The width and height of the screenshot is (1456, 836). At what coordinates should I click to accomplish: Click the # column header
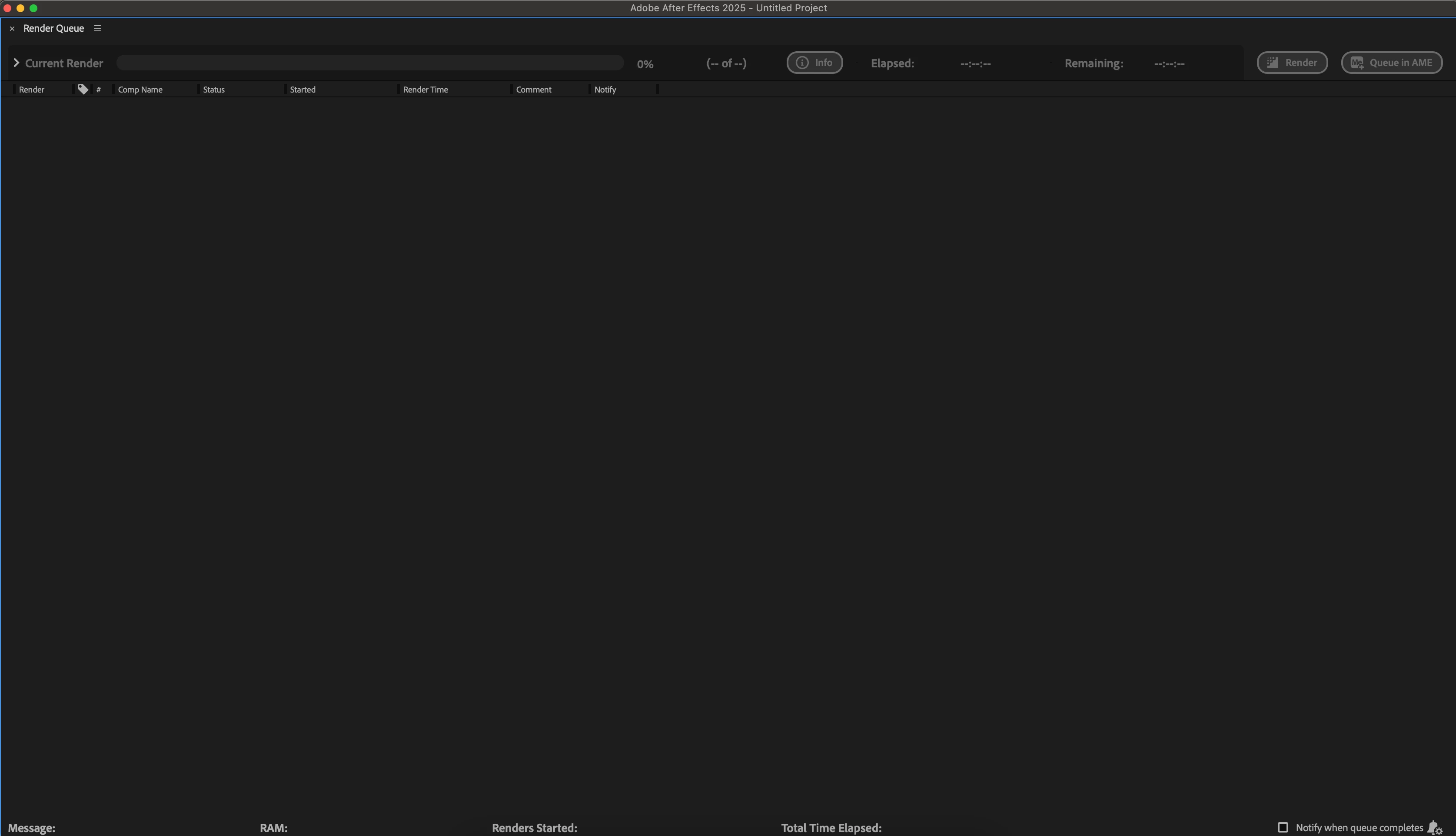tap(99, 90)
